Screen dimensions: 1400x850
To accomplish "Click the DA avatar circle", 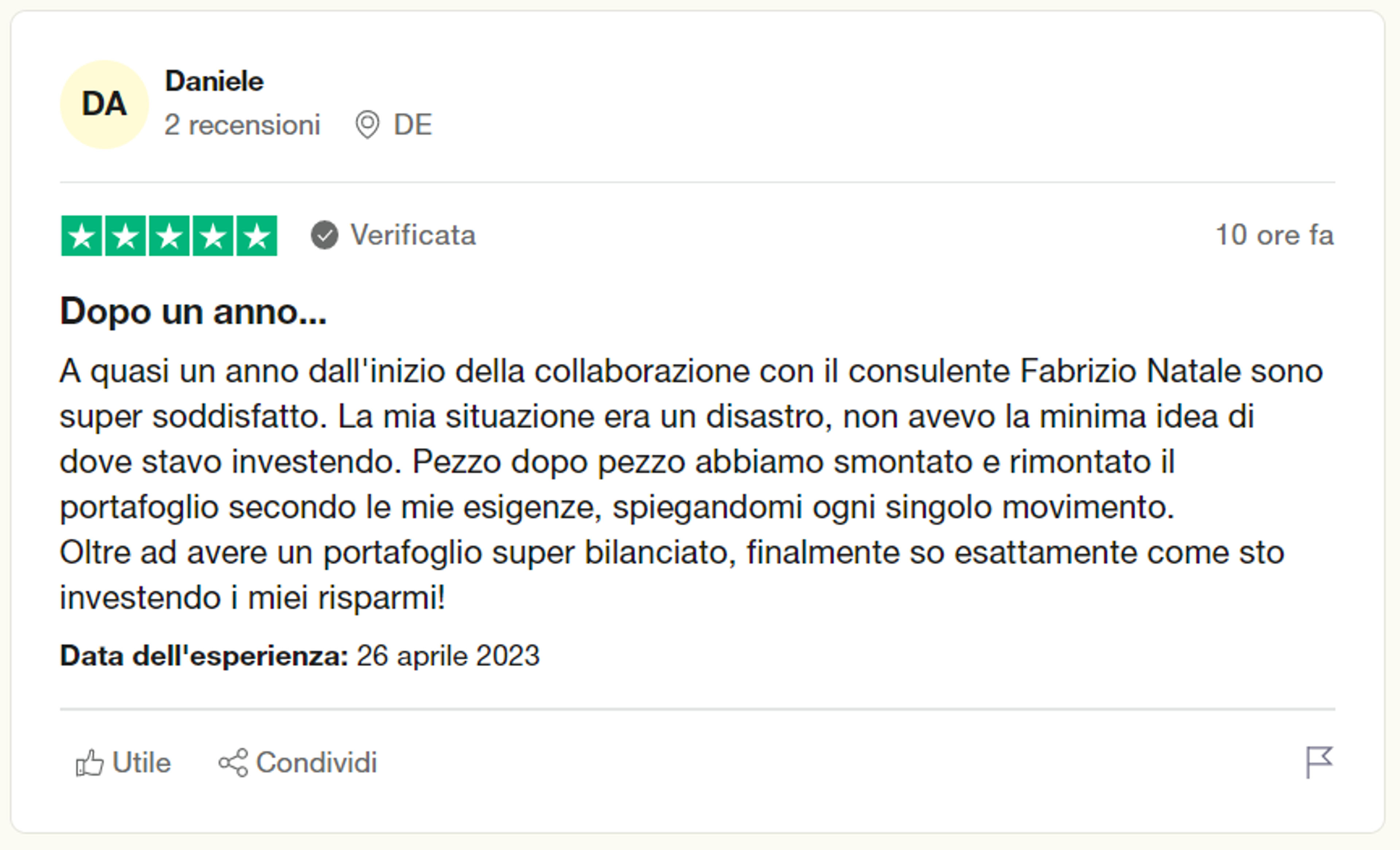I will [105, 105].
